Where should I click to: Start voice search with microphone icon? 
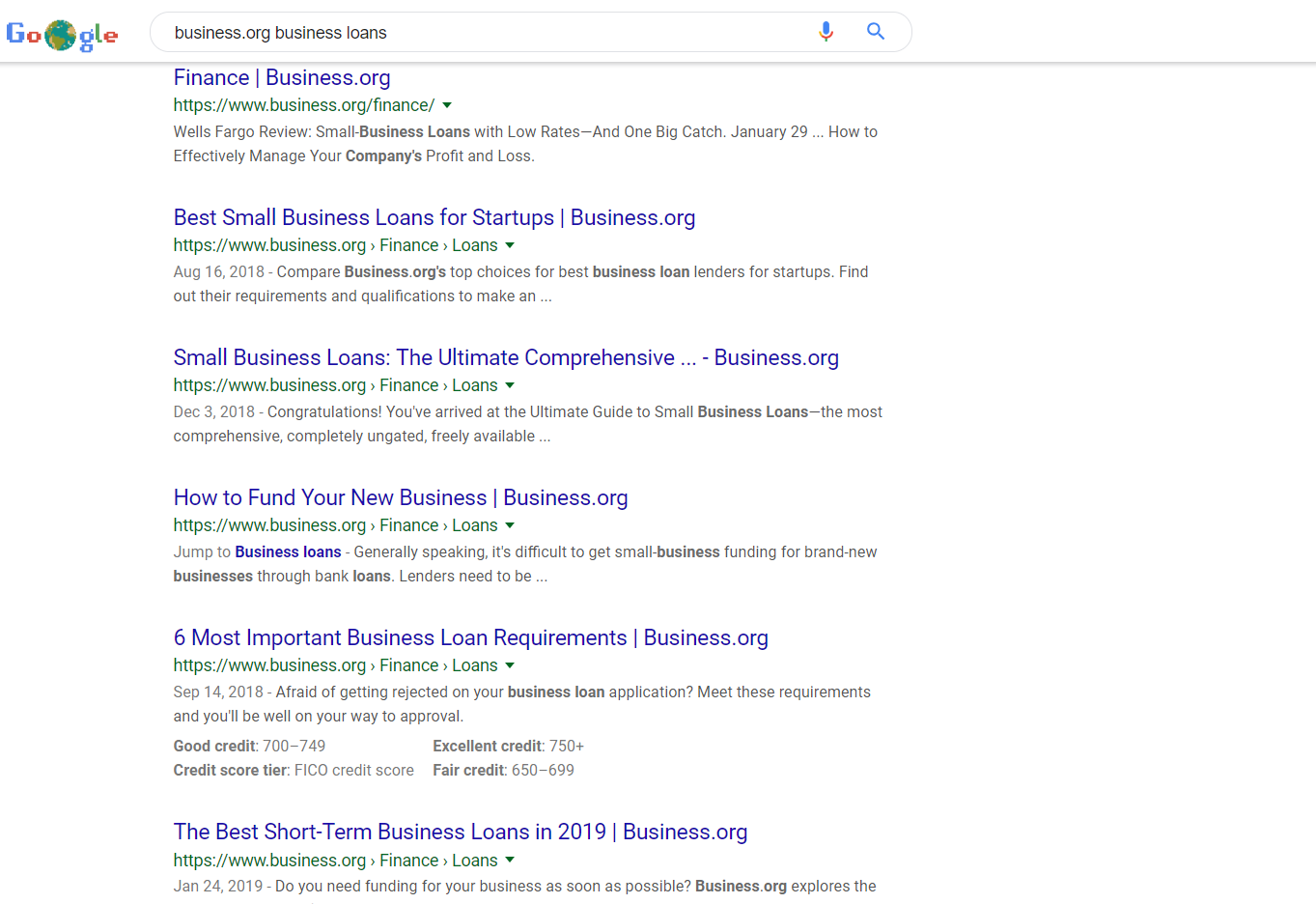point(826,32)
